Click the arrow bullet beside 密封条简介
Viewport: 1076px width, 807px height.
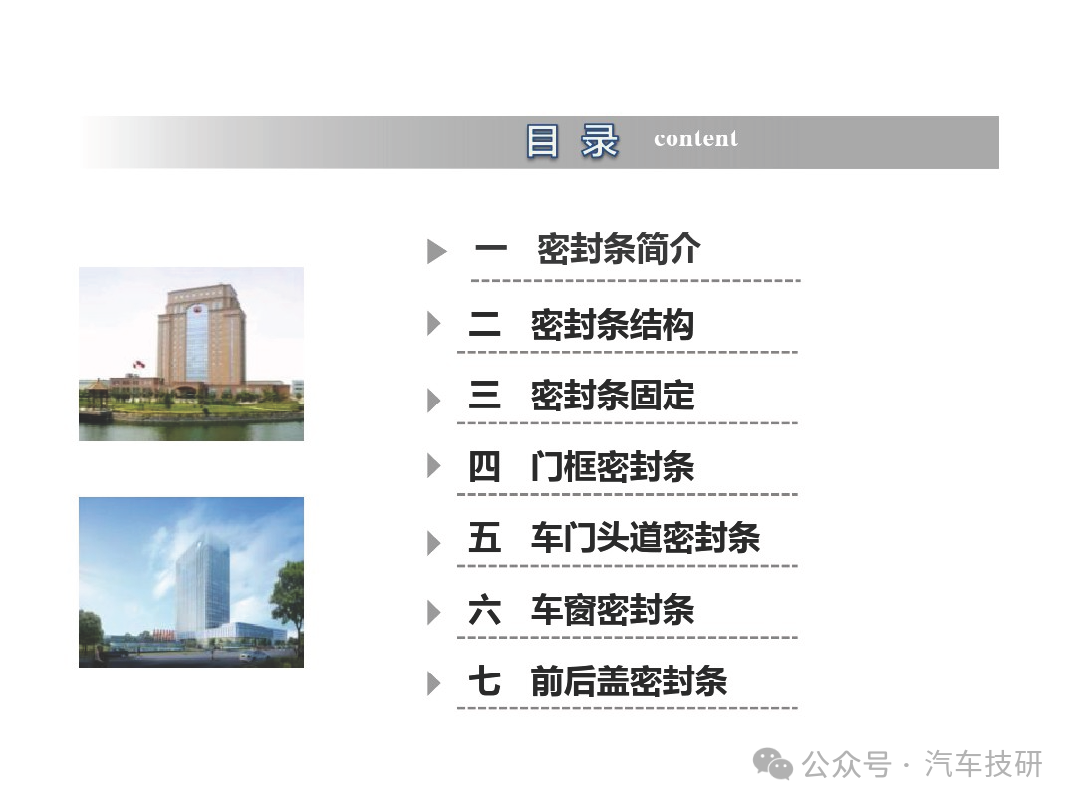(x=436, y=251)
